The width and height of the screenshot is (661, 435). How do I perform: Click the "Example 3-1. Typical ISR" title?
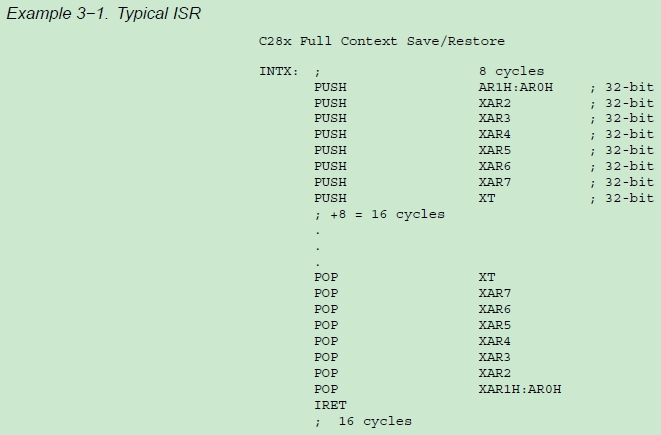click(x=104, y=15)
